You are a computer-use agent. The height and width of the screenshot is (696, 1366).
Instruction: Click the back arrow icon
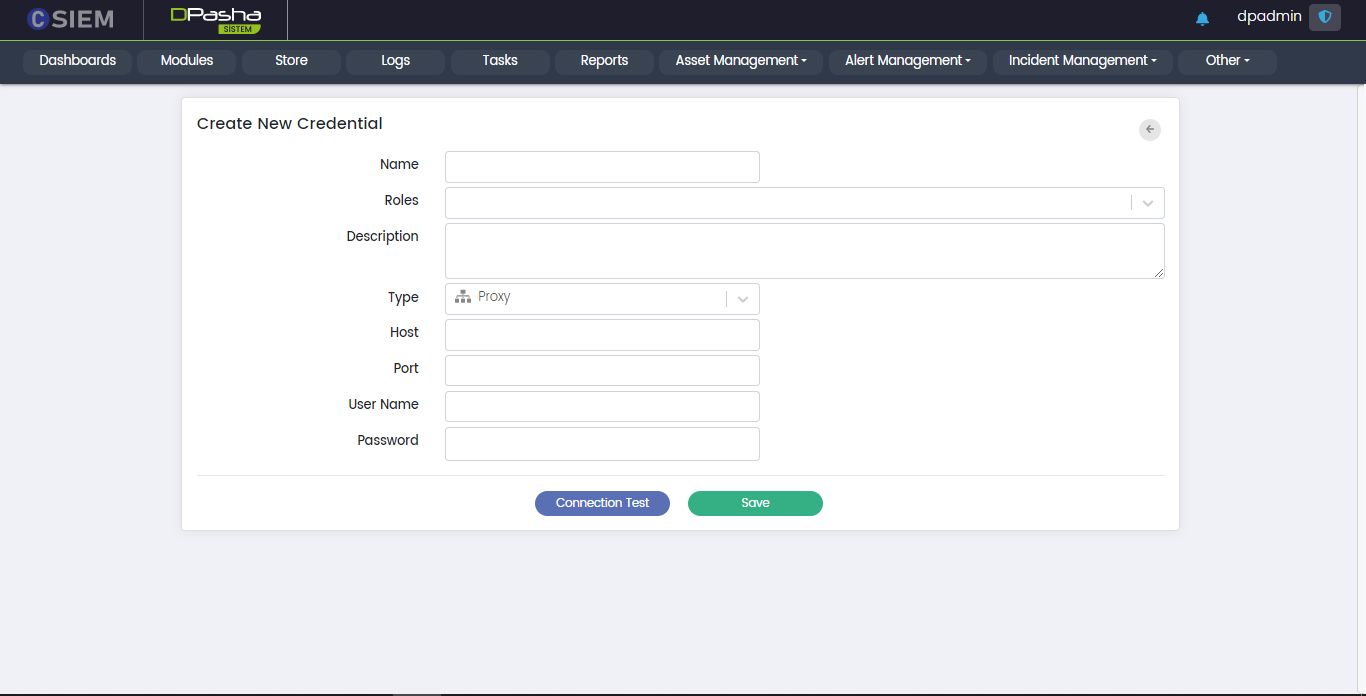(x=1150, y=129)
